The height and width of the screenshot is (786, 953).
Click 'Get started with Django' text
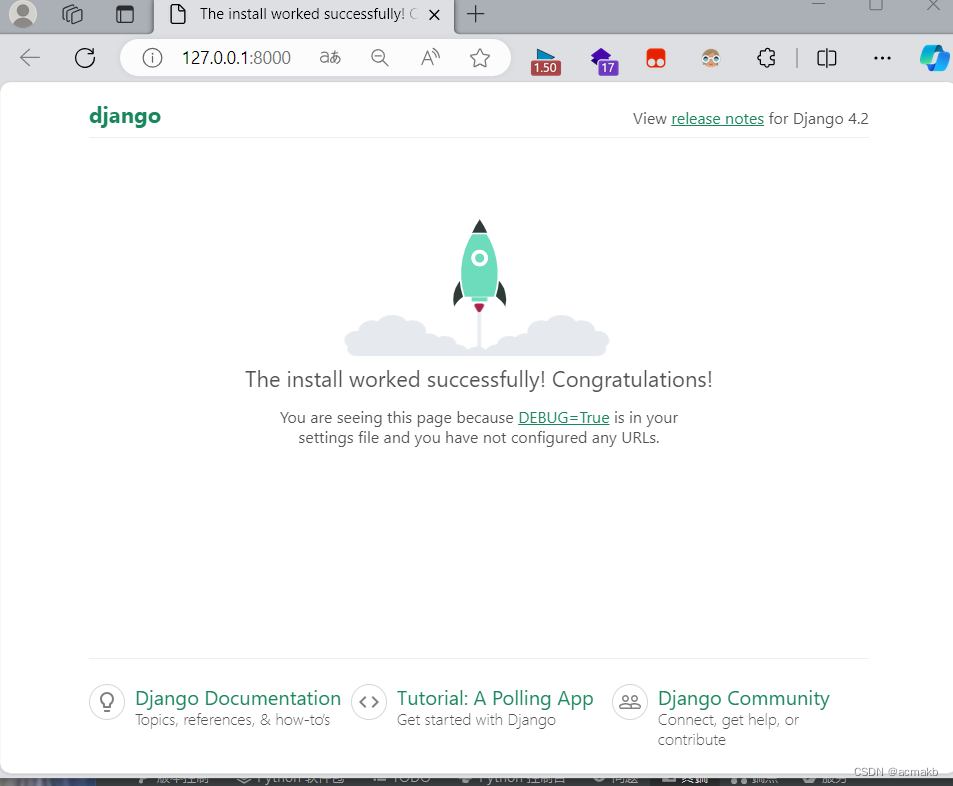click(476, 720)
